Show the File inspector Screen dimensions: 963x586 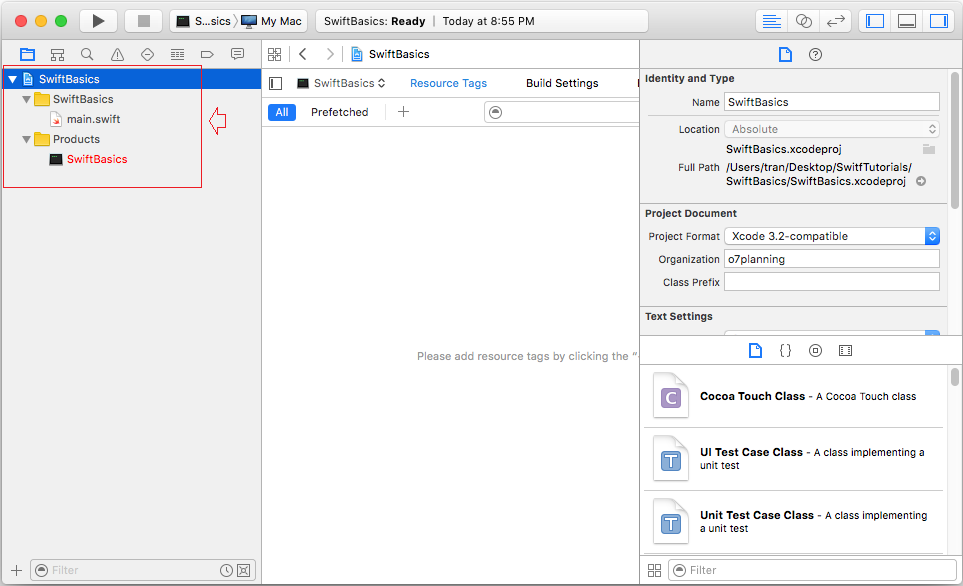tap(785, 55)
